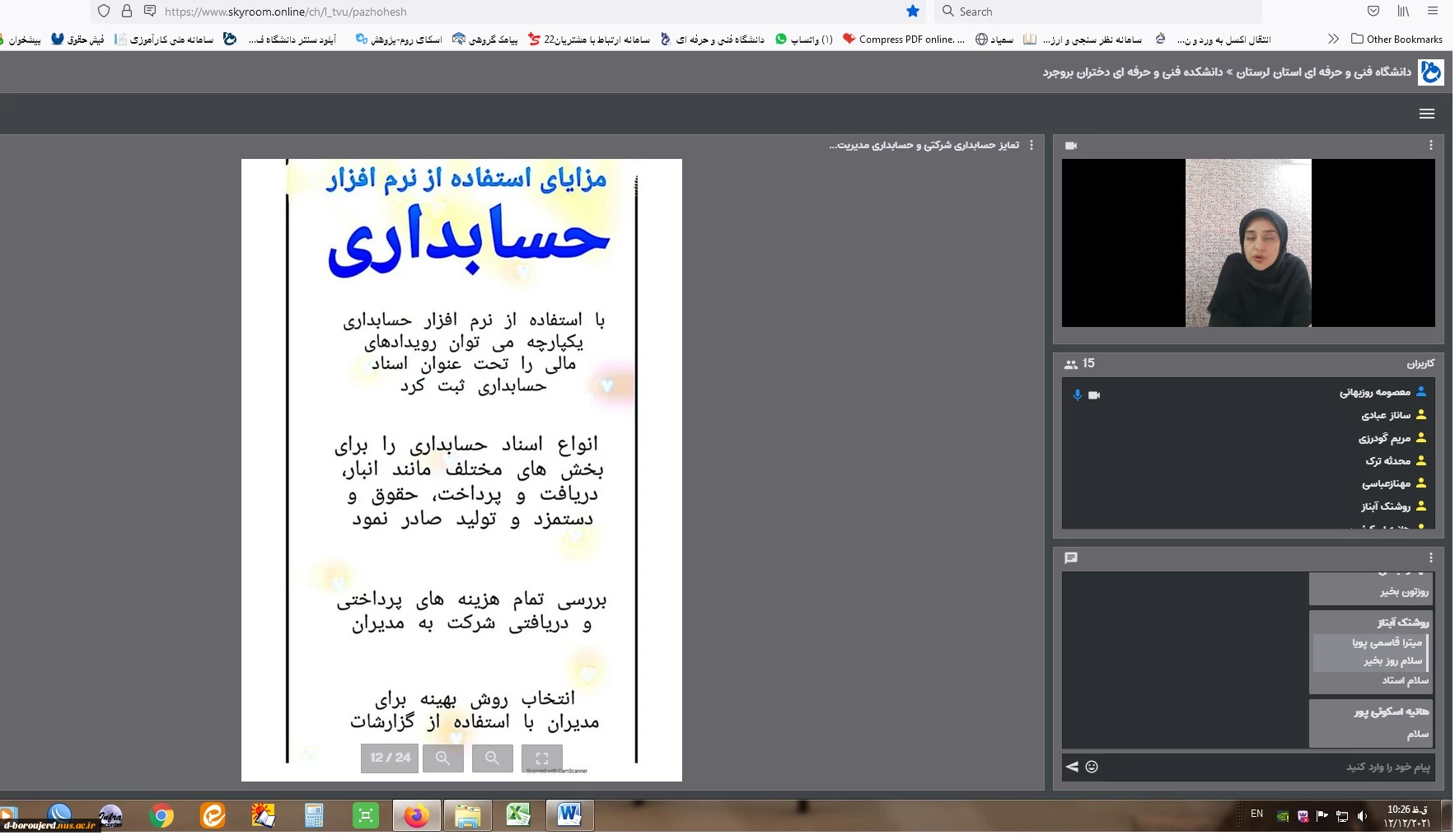Open the پیامک گروهی bookmark
Screen dimensions: 1455x840
pos(485,39)
